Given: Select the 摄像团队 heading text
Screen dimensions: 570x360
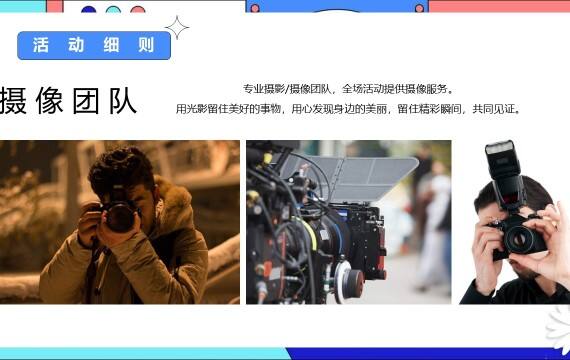Looking at the screenshot, I should click(68, 101).
